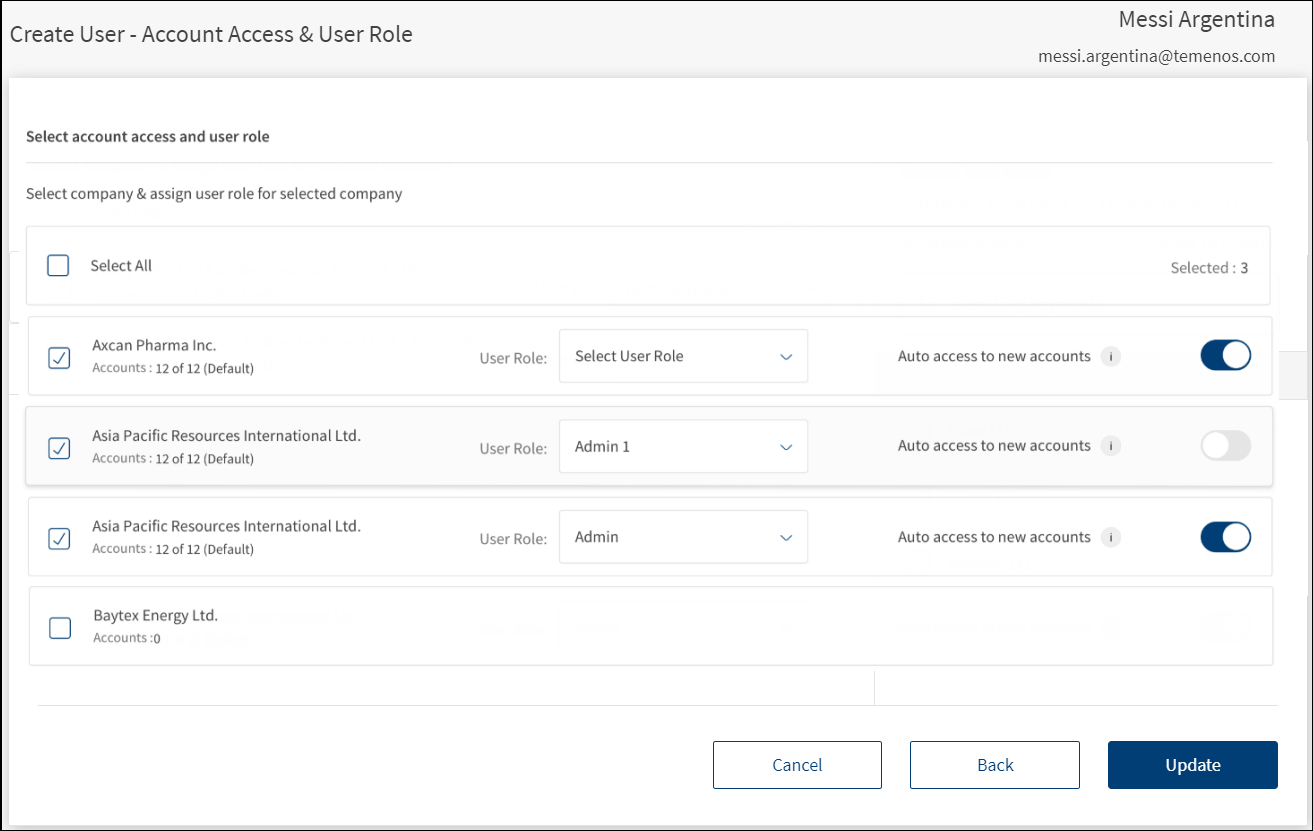1313x831 pixels.
Task: Click info icon in the Admin 1 row
Action: [x=1110, y=446]
